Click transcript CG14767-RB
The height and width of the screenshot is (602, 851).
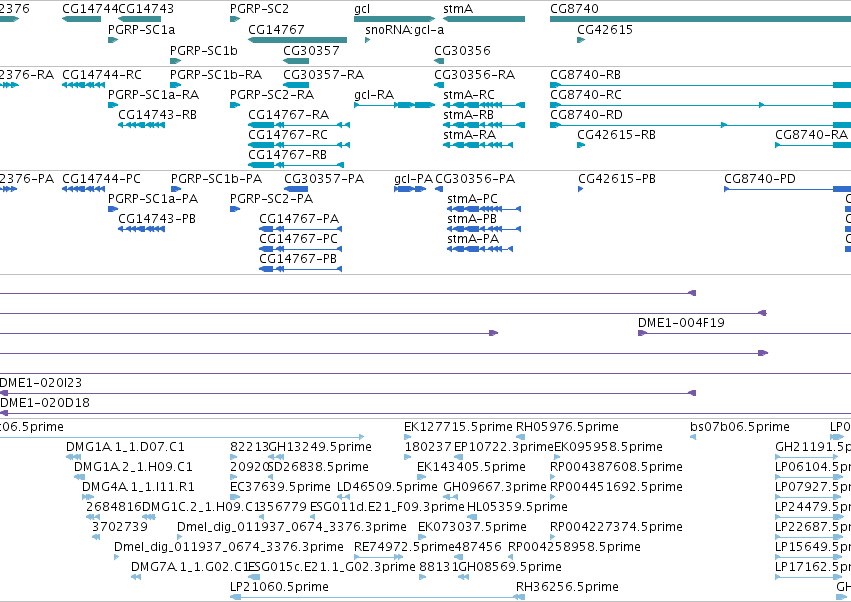pyautogui.click(x=296, y=165)
